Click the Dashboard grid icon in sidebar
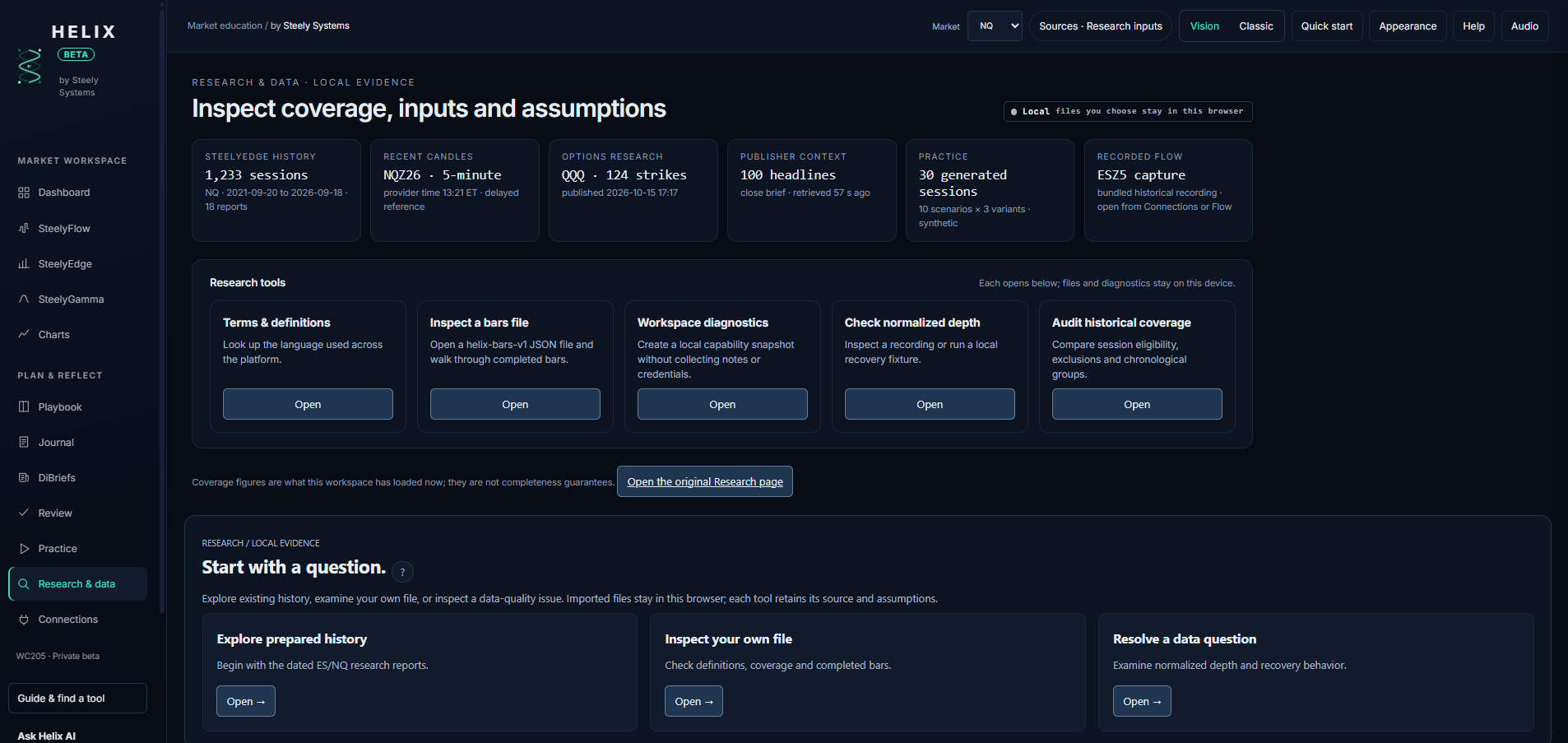The width and height of the screenshot is (1568, 743). [24, 193]
